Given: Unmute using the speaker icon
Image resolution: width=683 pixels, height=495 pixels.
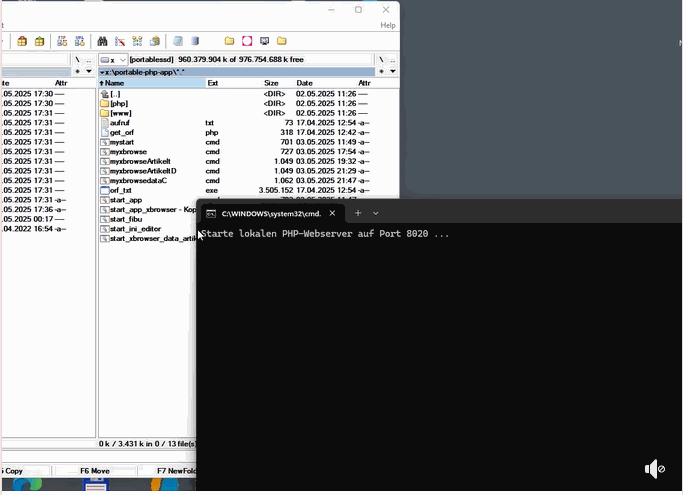Looking at the screenshot, I should [654, 469].
